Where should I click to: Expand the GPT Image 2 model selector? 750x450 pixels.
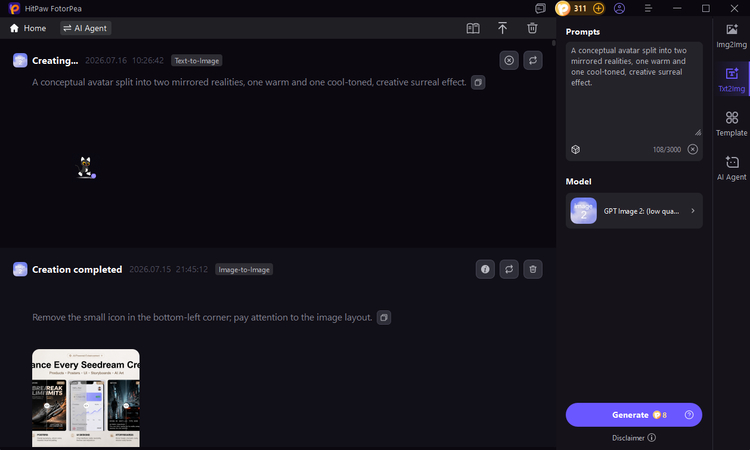tap(634, 211)
